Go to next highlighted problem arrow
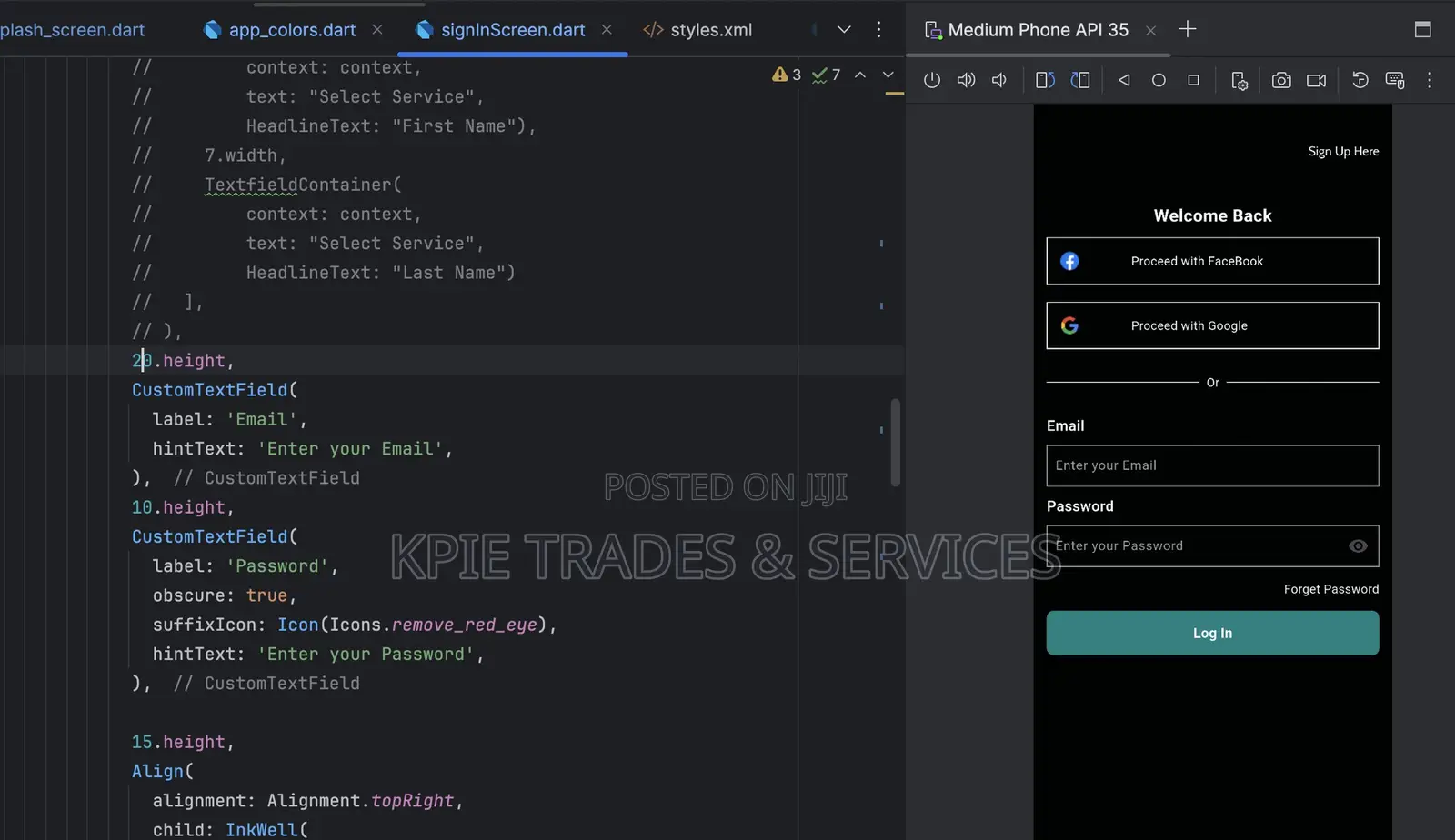The image size is (1455, 840). (888, 75)
